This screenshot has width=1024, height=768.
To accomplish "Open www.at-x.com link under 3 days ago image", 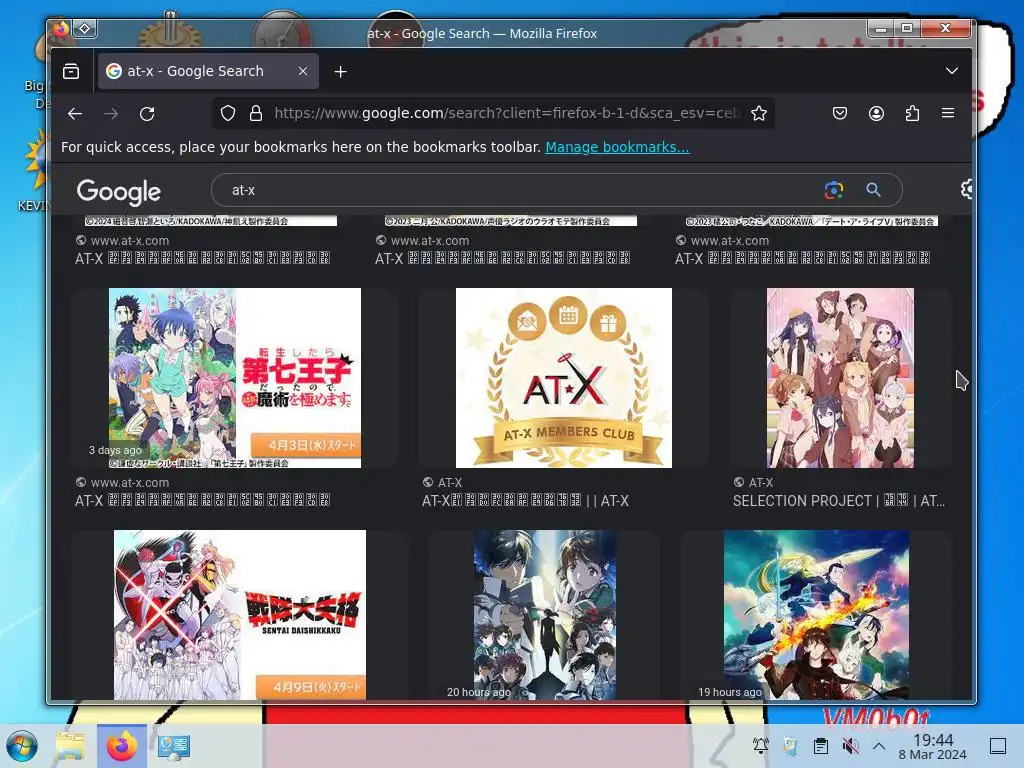I will (129, 483).
